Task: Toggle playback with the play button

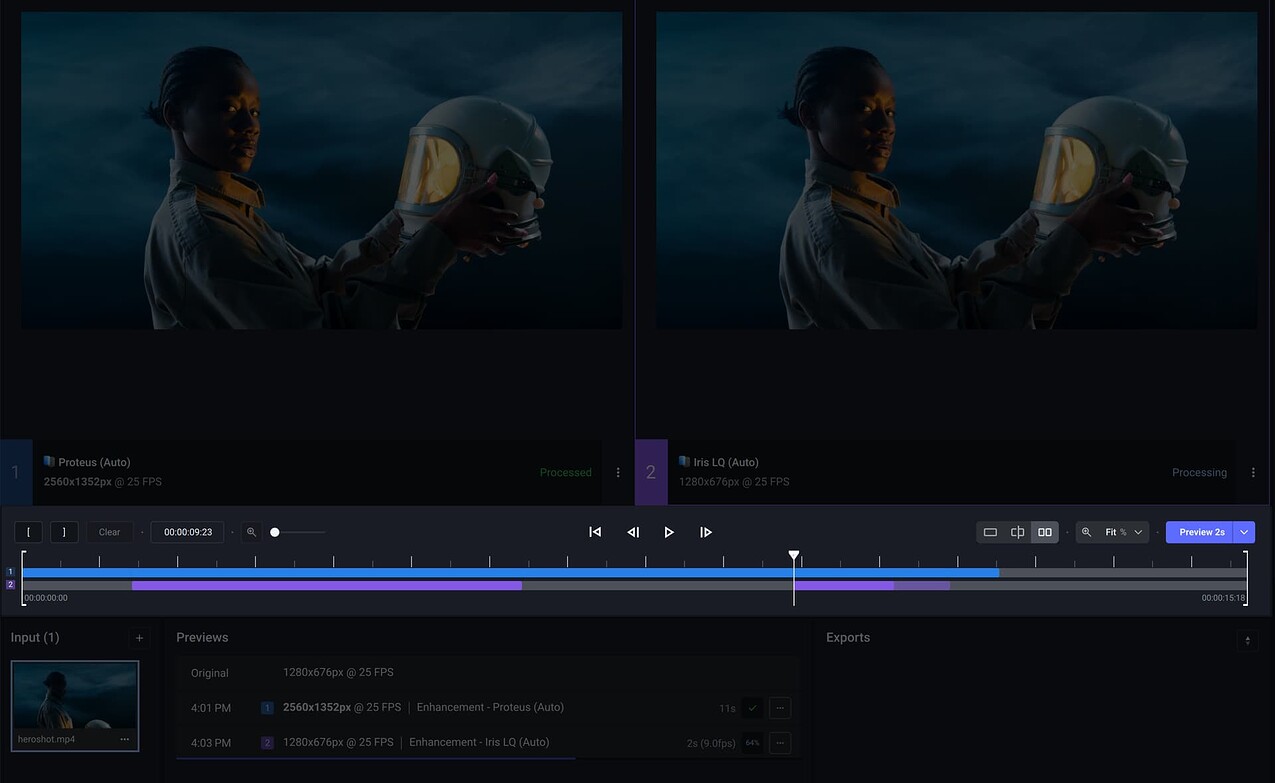Action: (x=668, y=532)
